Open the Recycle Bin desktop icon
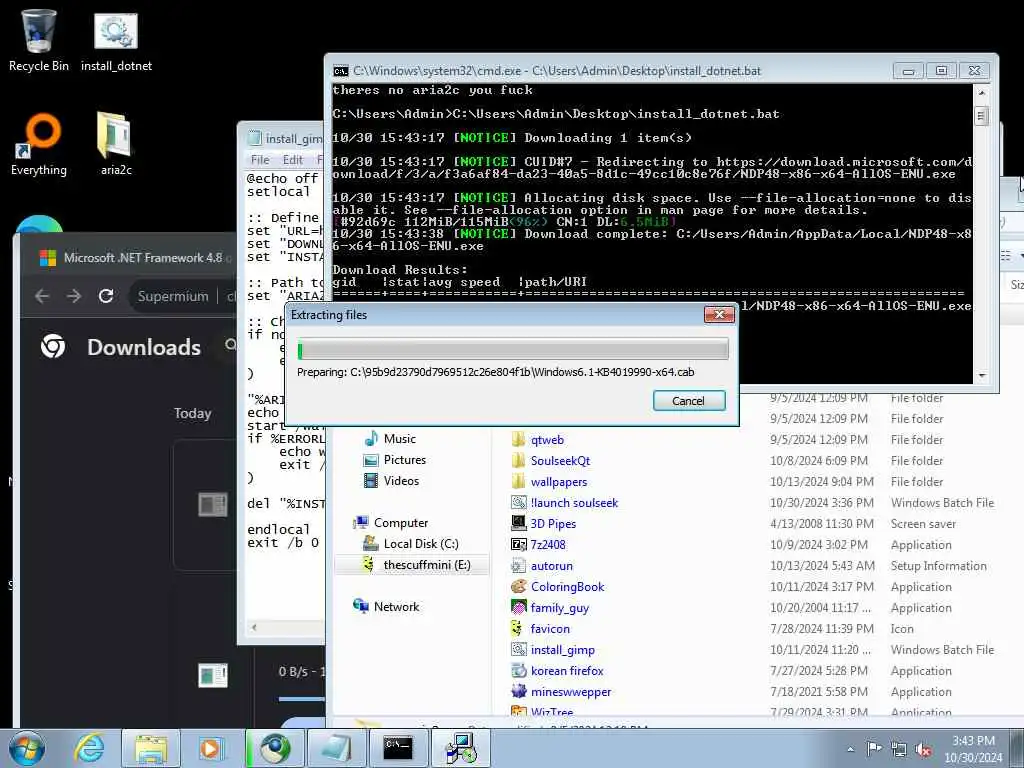 [x=39, y=40]
